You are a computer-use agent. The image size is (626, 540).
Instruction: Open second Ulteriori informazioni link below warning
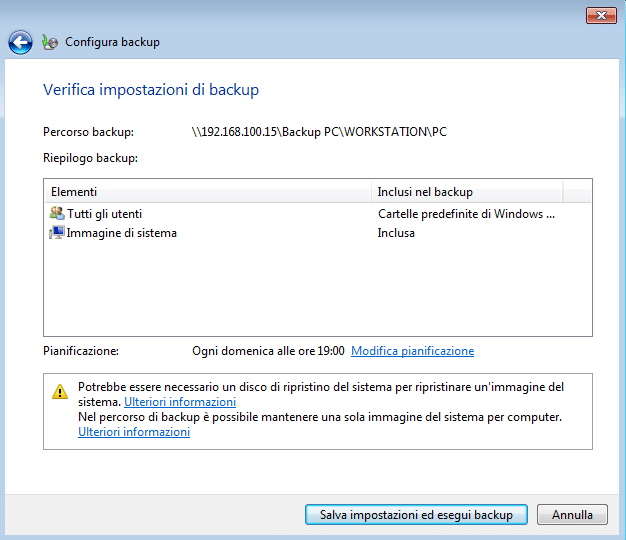(x=134, y=432)
